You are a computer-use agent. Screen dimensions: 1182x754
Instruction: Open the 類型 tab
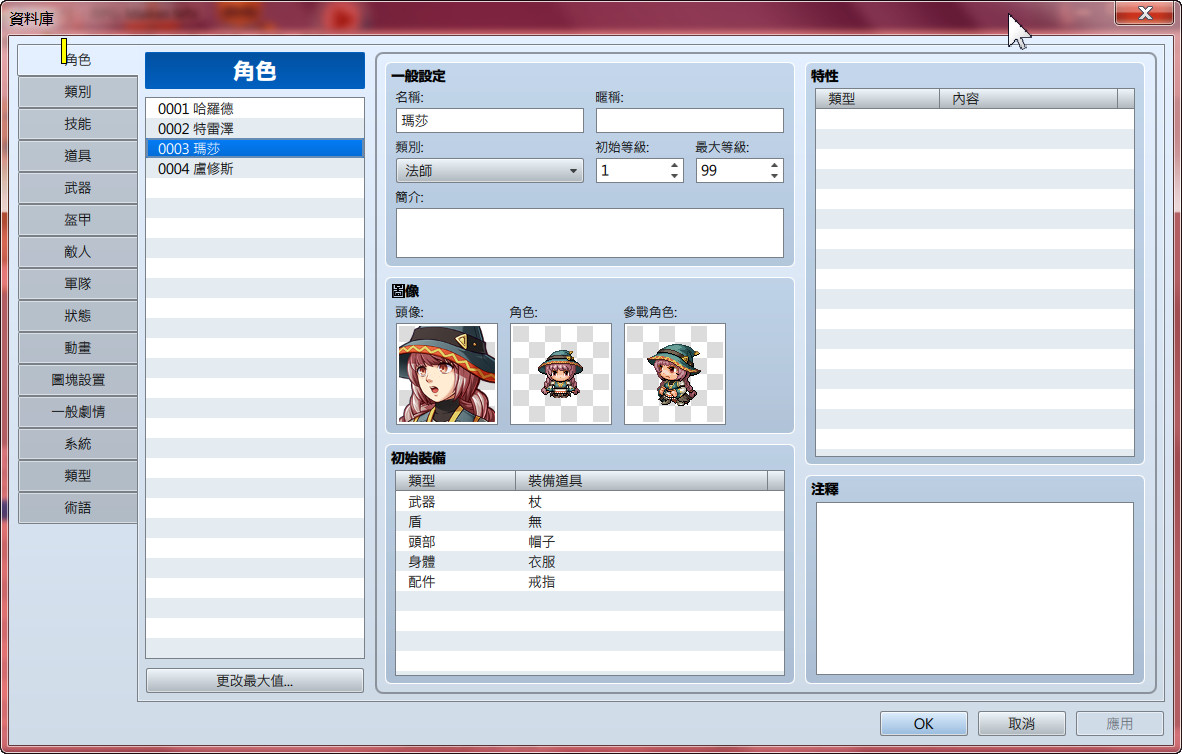pos(78,477)
